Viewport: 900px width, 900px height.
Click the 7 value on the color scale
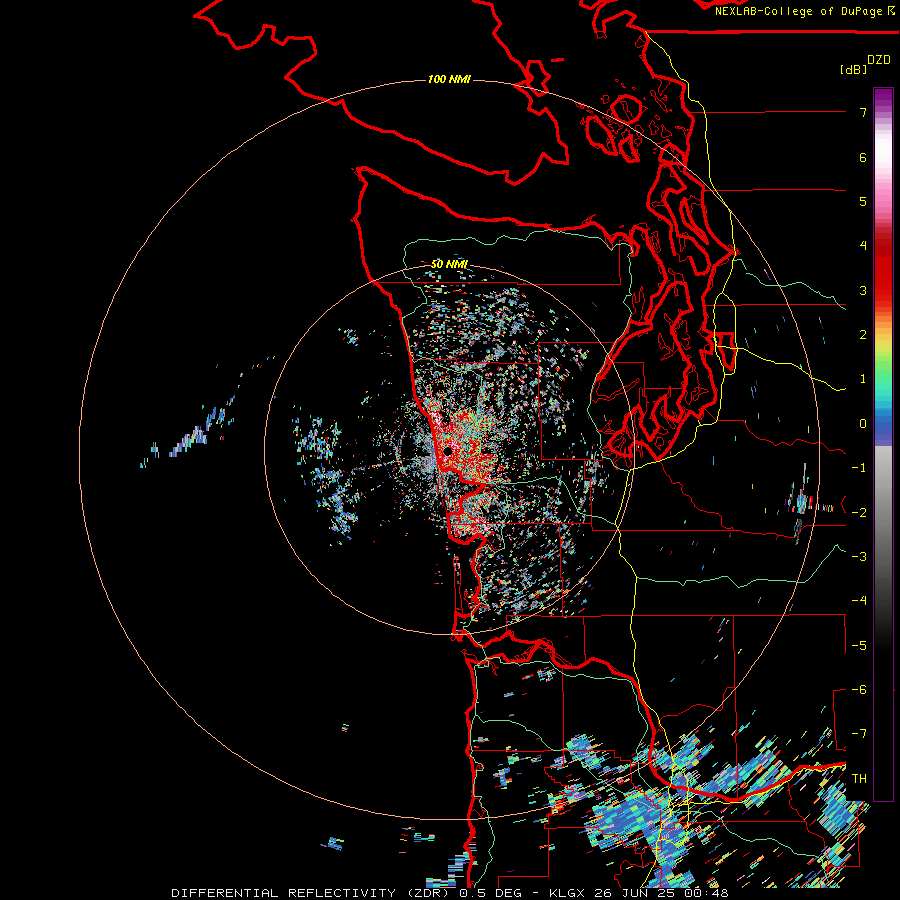point(863,112)
